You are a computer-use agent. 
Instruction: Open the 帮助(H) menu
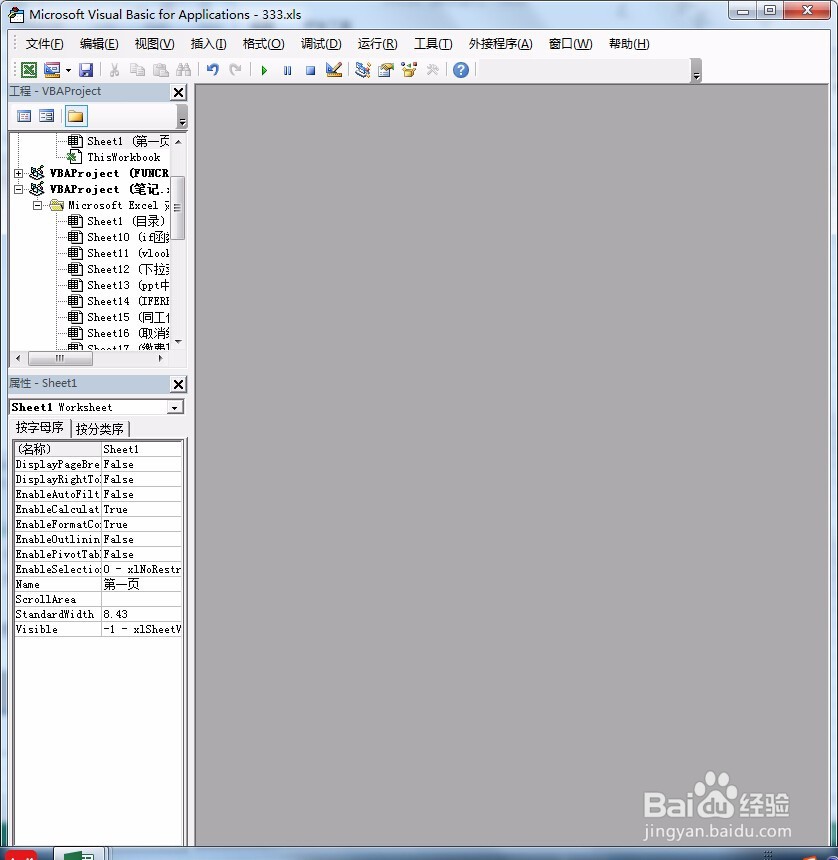coord(629,44)
